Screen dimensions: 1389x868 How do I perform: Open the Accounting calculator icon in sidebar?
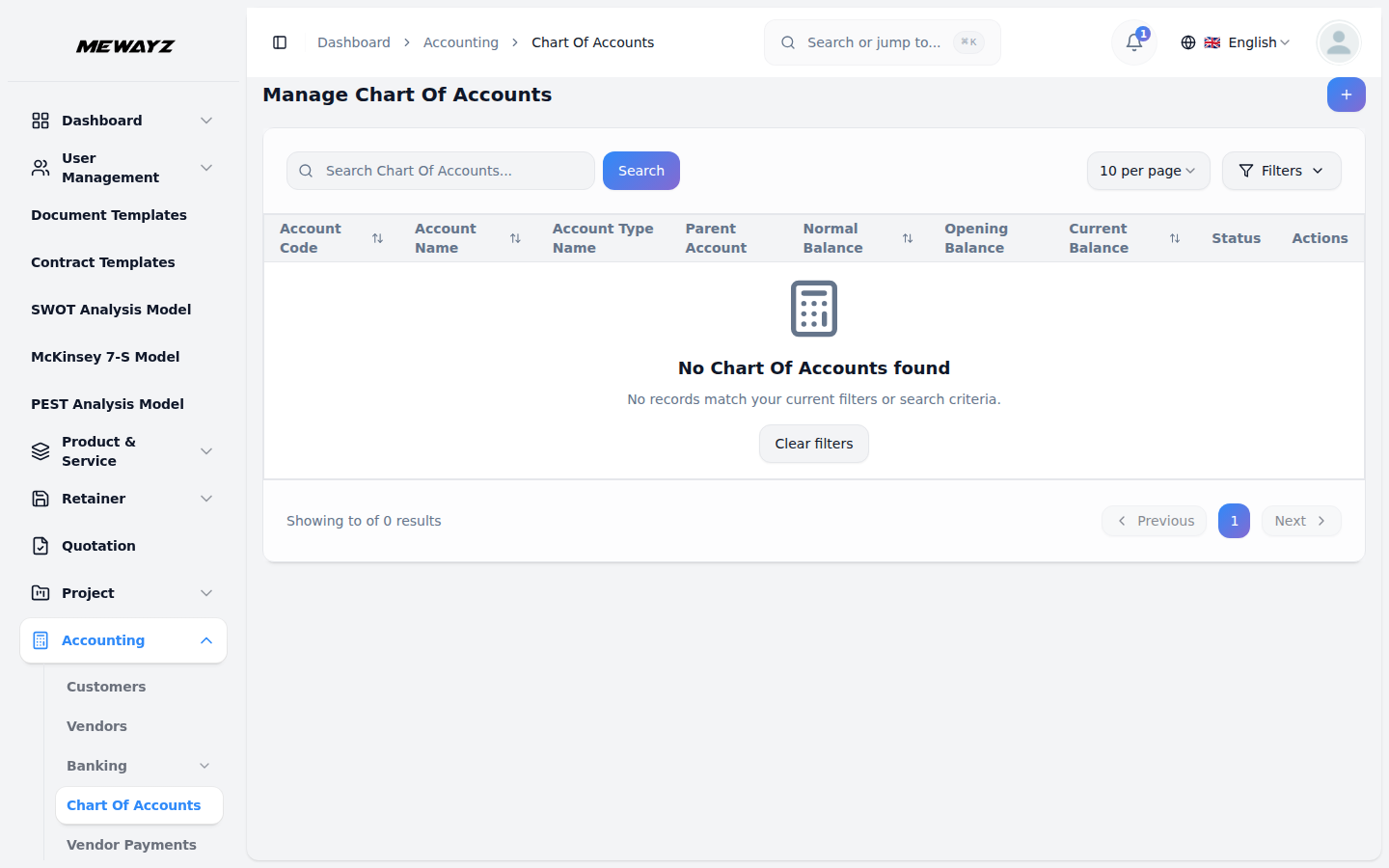[x=40, y=639]
